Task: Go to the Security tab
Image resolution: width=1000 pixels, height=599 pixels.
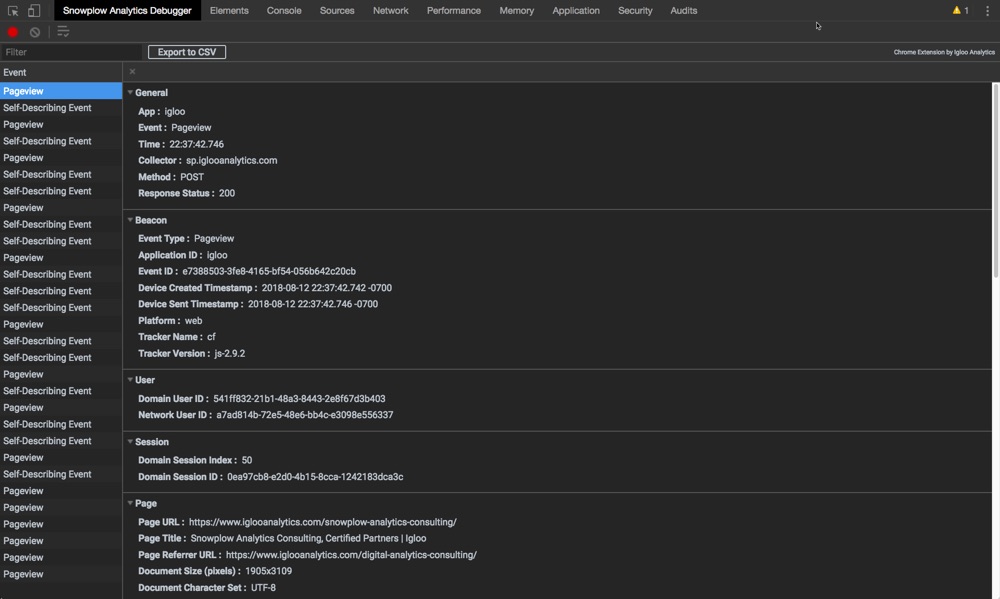Action: (635, 10)
